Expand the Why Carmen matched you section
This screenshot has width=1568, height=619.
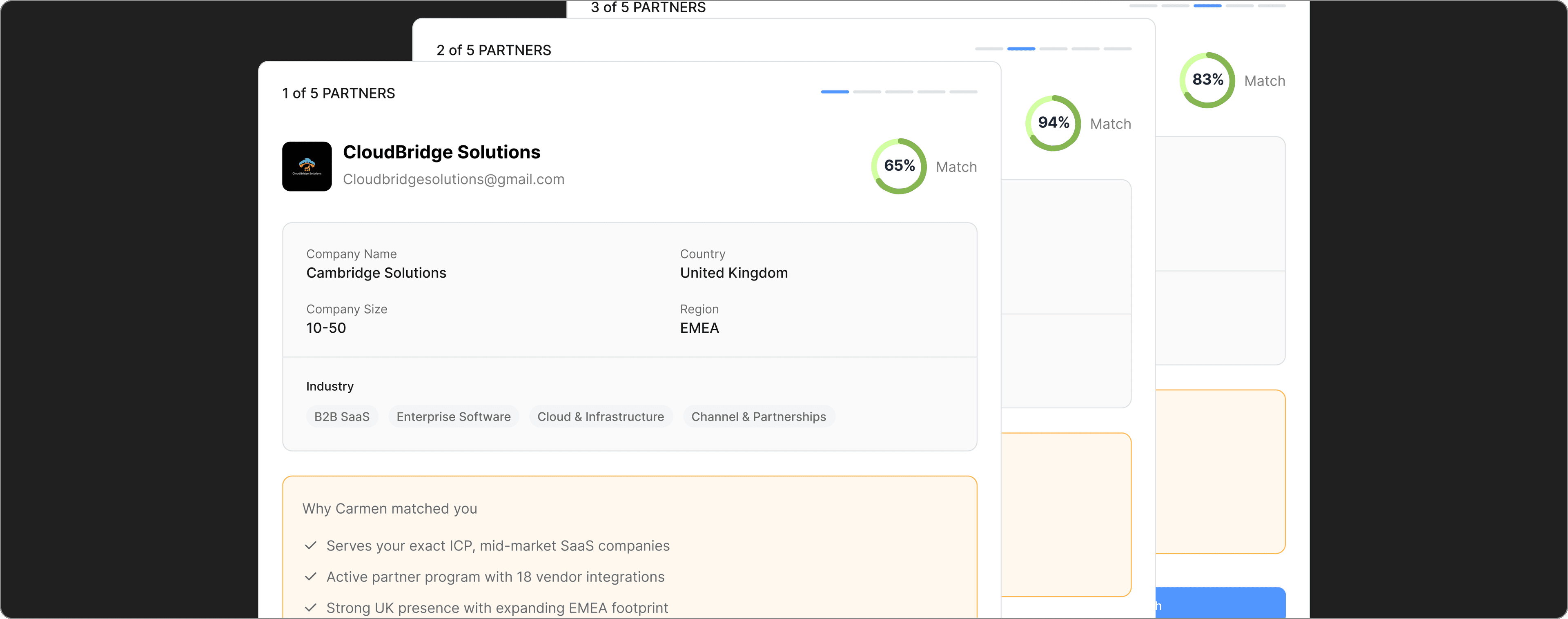[390, 508]
